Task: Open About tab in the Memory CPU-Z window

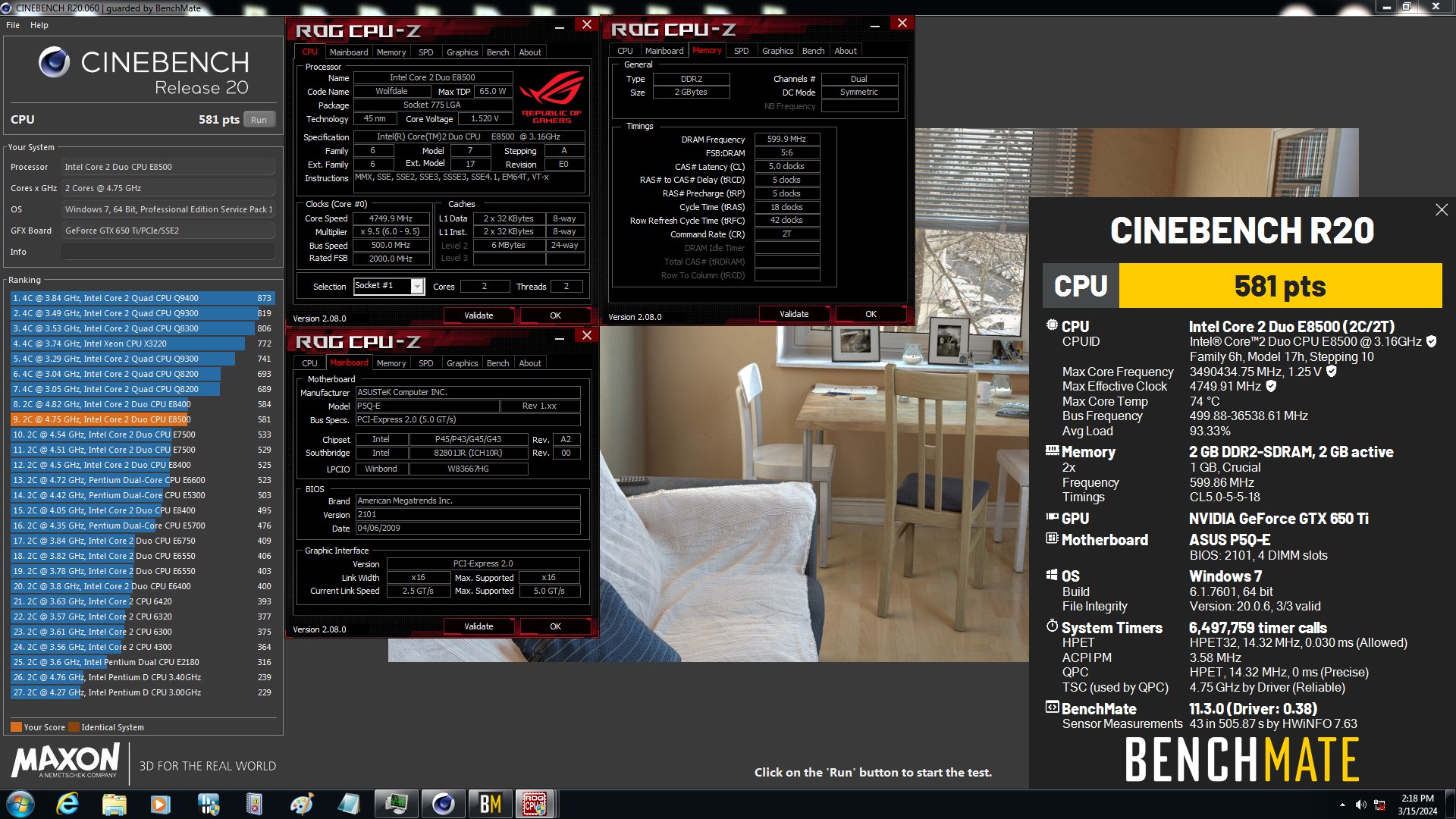Action: [x=846, y=51]
